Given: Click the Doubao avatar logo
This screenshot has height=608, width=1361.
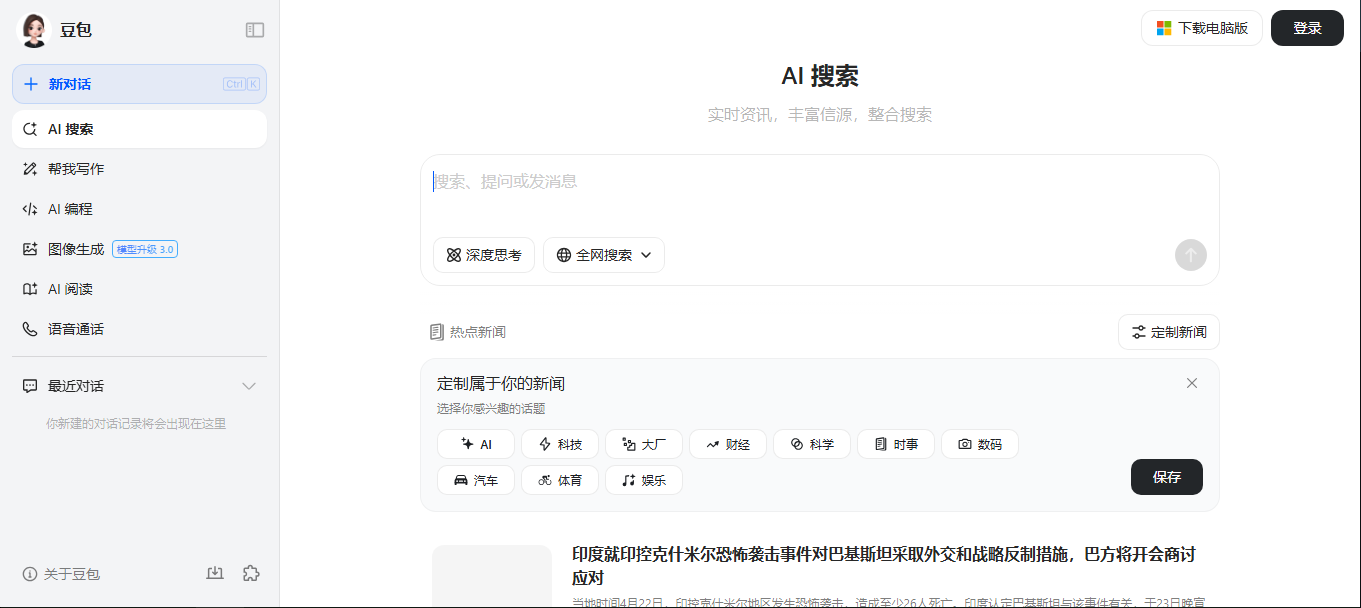Looking at the screenshot, I should pyautogui.click(x=34, y=30).
